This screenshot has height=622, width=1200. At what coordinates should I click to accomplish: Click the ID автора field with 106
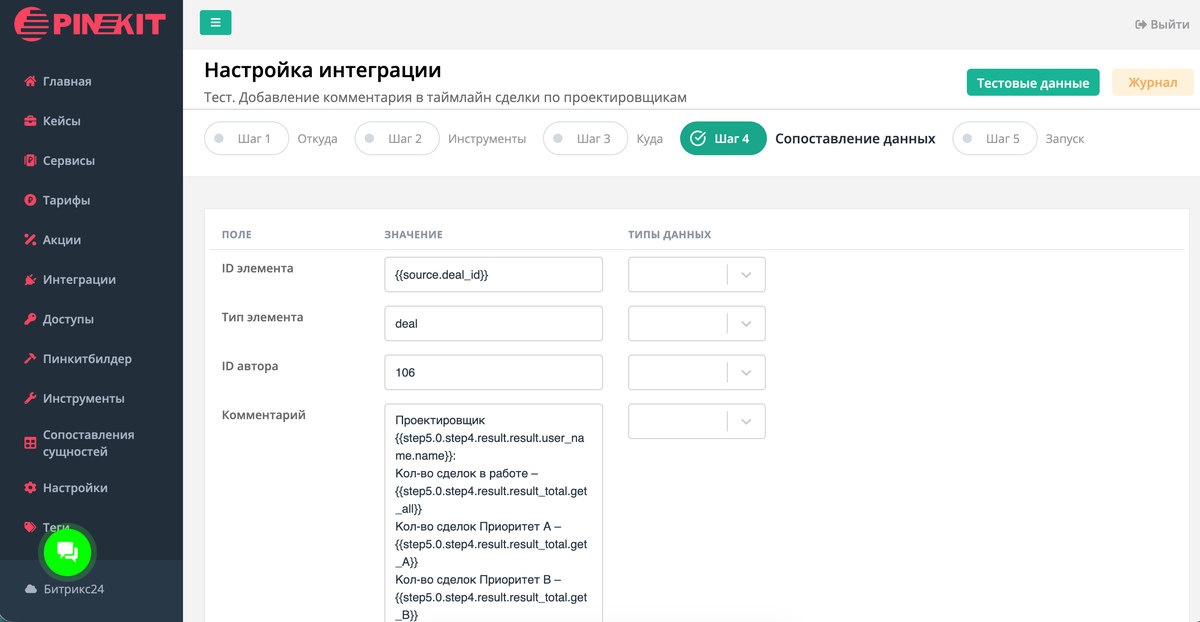coord(494,372)
